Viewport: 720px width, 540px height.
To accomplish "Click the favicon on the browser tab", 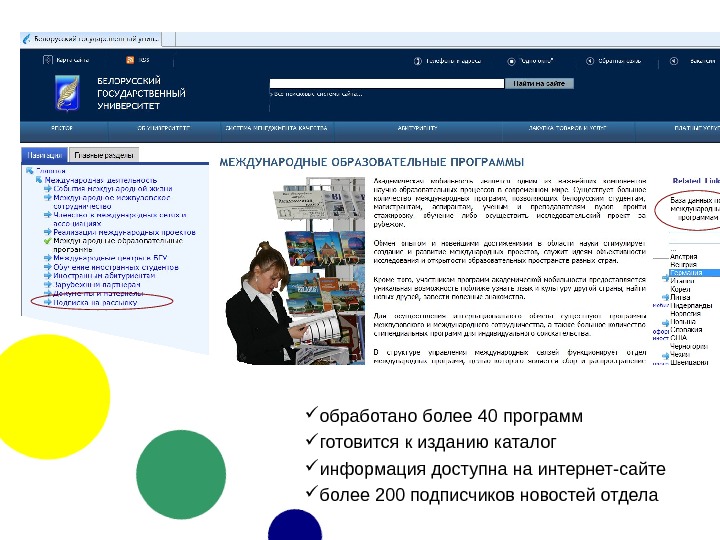I will coord(27,39).
